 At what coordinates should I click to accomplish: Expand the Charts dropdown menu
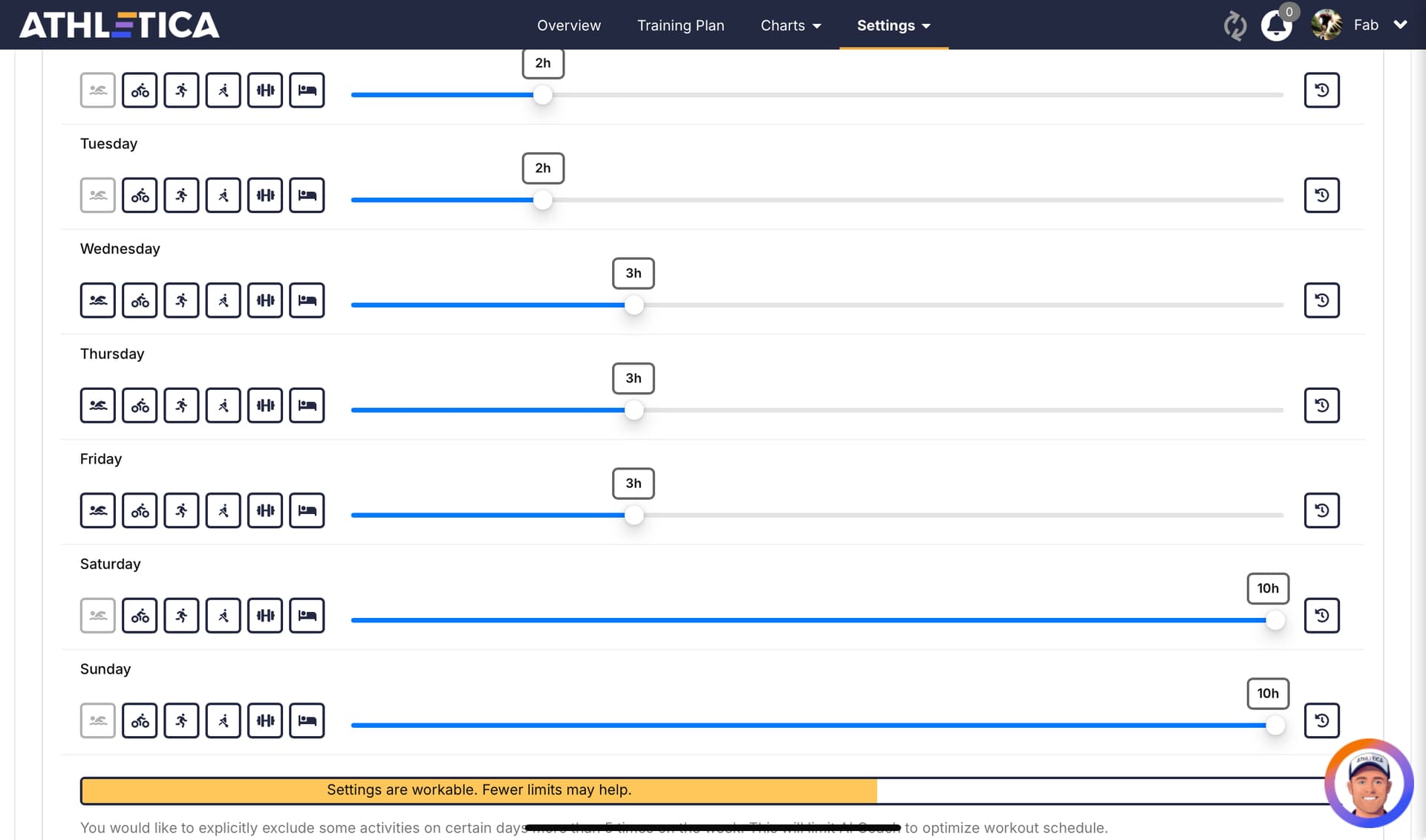[790, 25]
